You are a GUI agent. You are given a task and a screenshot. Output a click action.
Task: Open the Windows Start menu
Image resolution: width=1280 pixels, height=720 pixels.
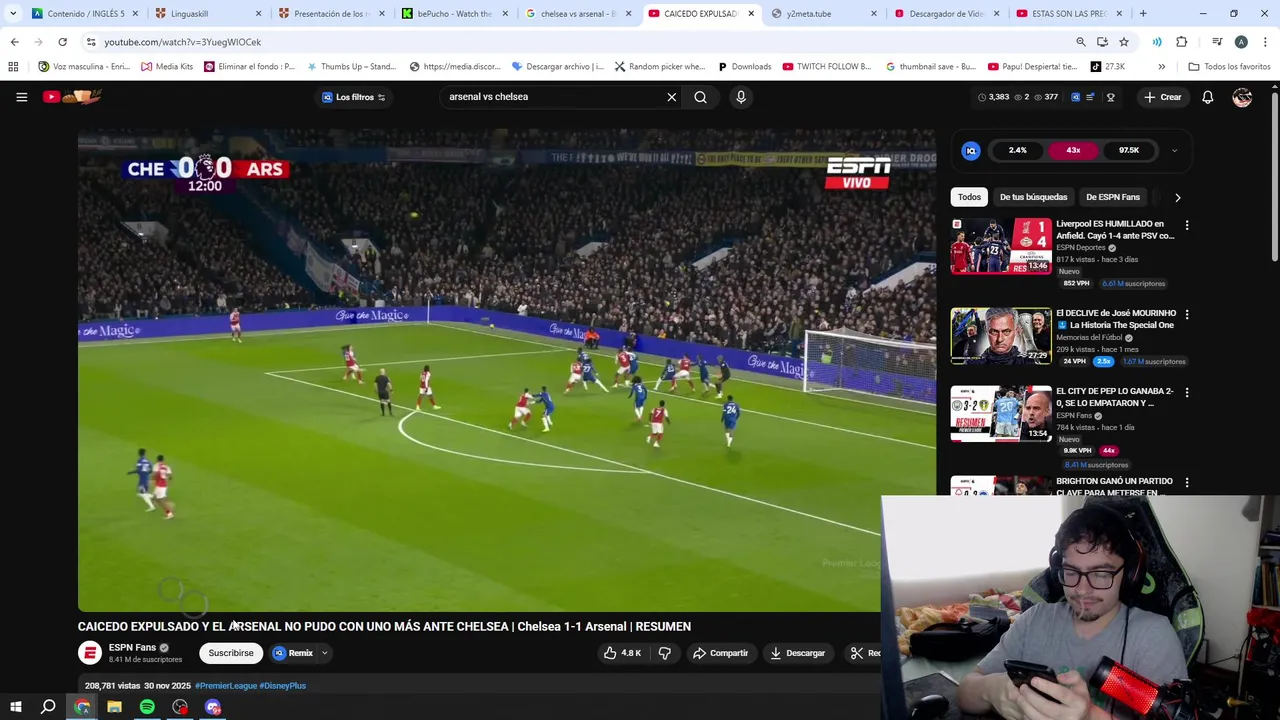(x=16, y=707)
